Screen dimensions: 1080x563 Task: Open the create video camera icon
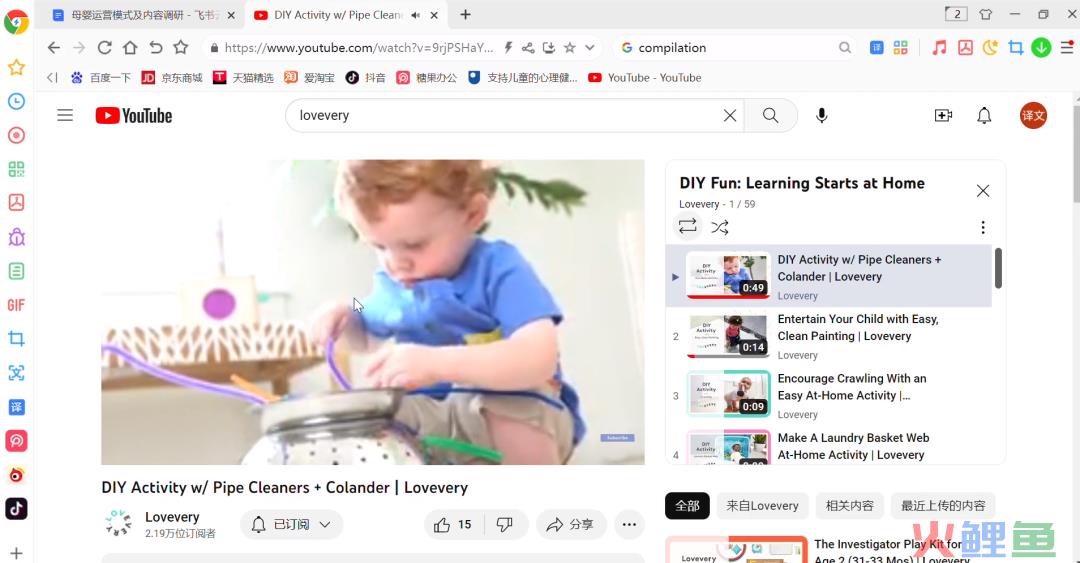click(943, 116)
